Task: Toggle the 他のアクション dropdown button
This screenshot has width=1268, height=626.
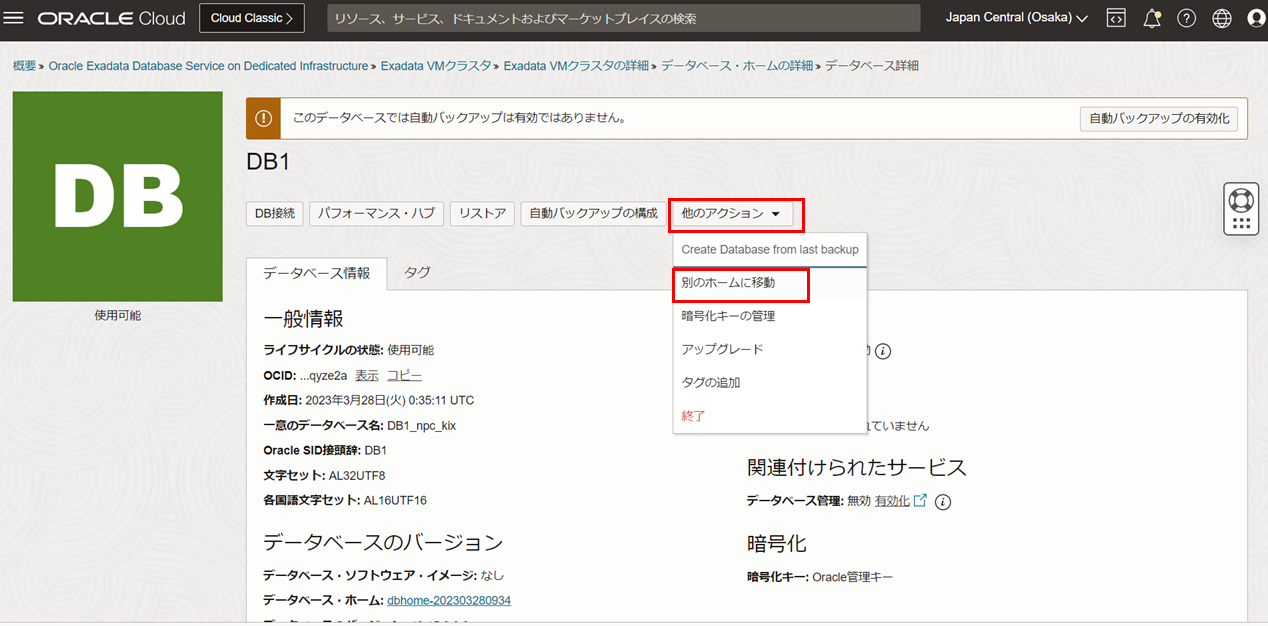Action: tap(736, 214)
